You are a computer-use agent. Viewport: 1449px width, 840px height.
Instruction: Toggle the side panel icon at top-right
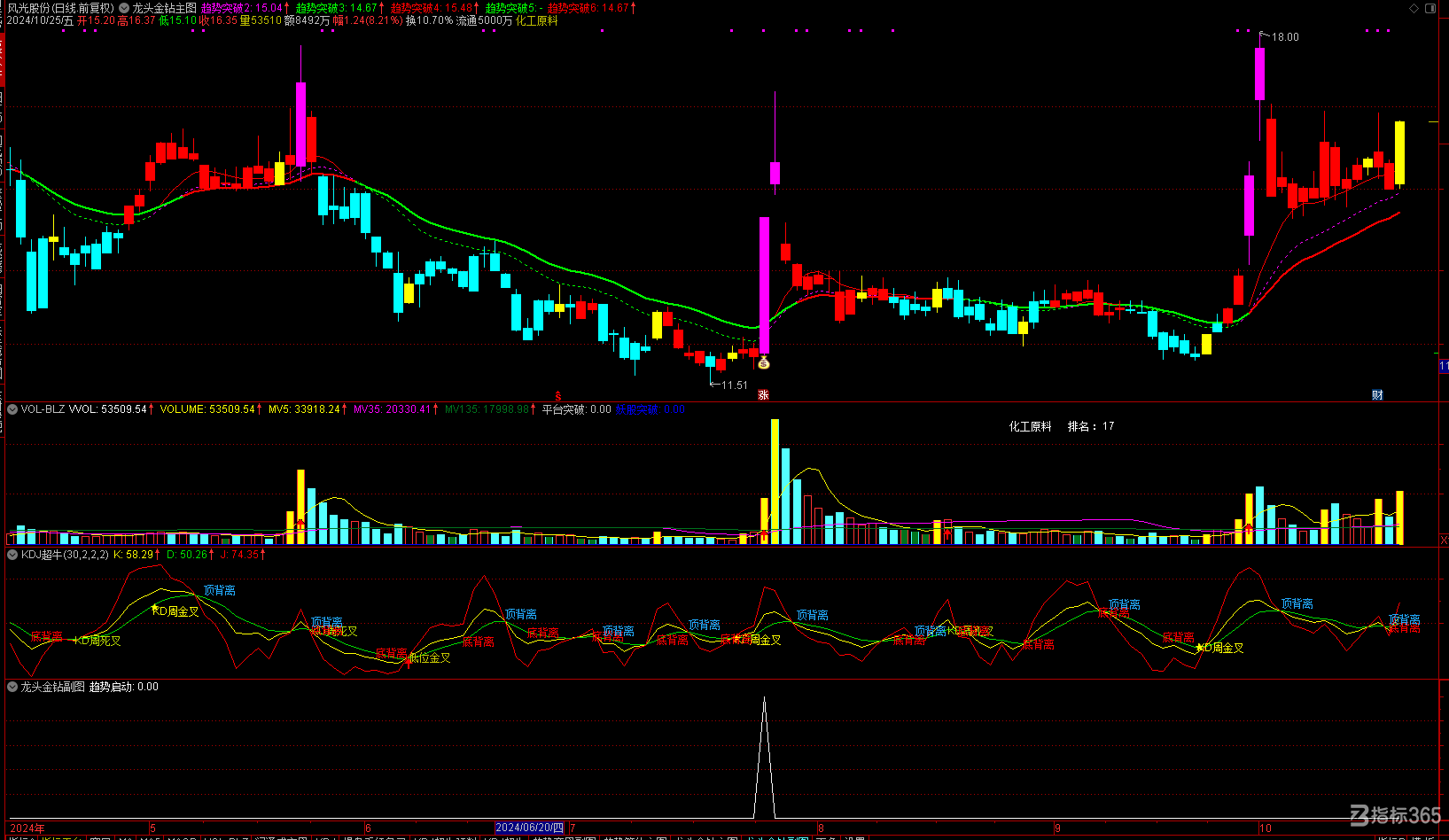1430,8
